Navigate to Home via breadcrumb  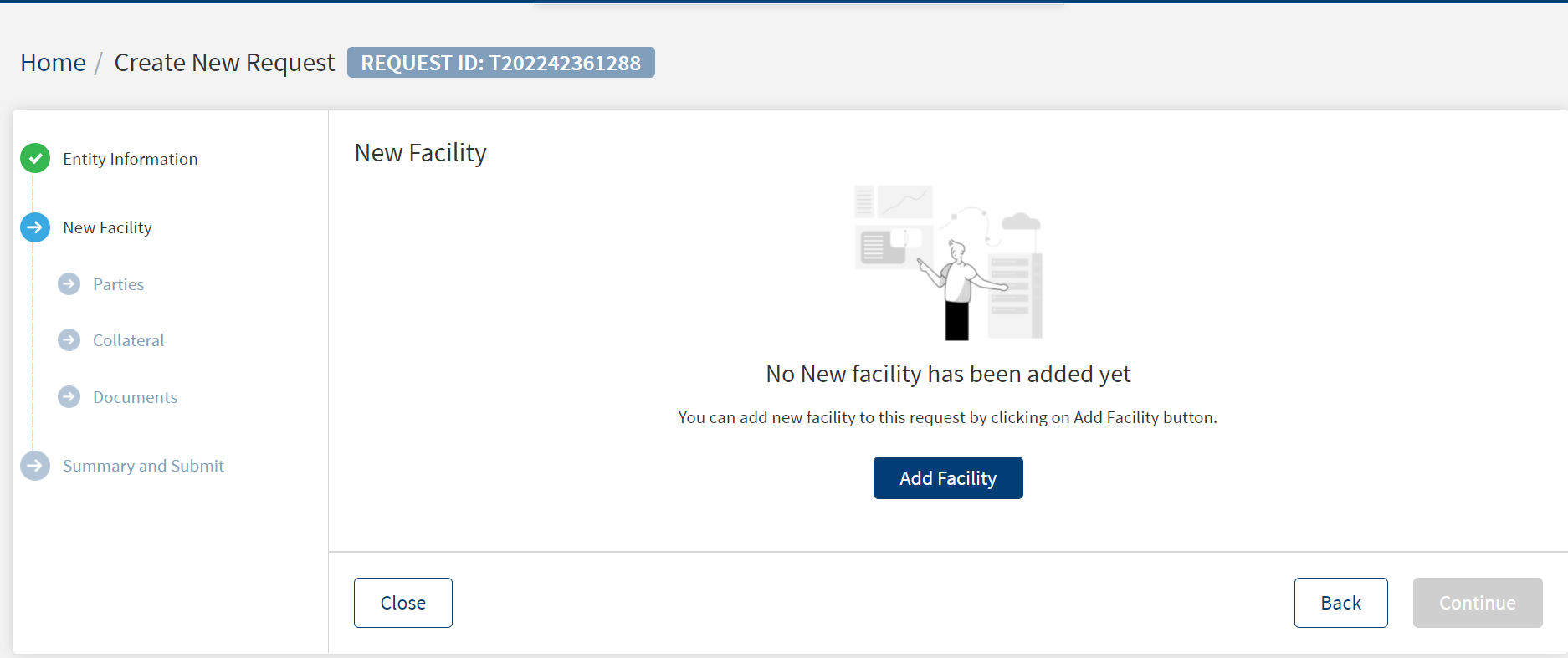pos(53,63)
